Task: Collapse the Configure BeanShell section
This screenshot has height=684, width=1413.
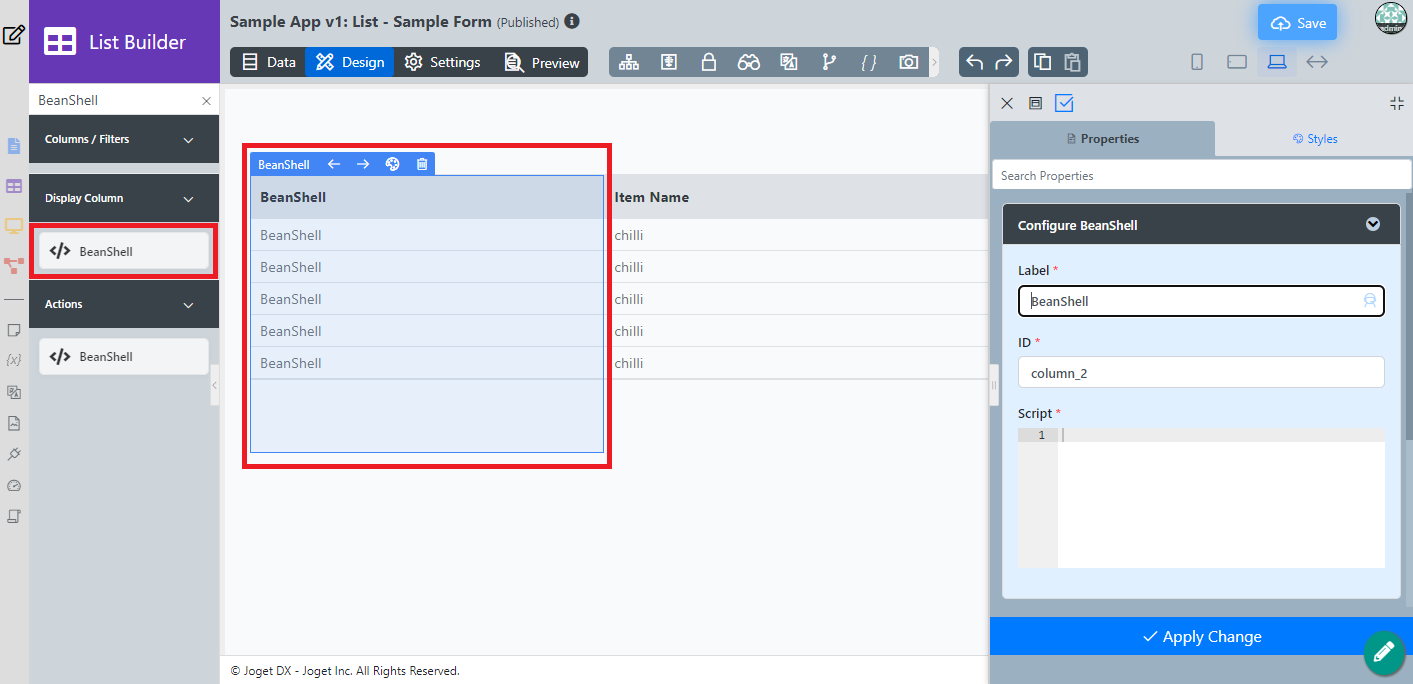Action: pyautogui.click(x=1373, y=225)
